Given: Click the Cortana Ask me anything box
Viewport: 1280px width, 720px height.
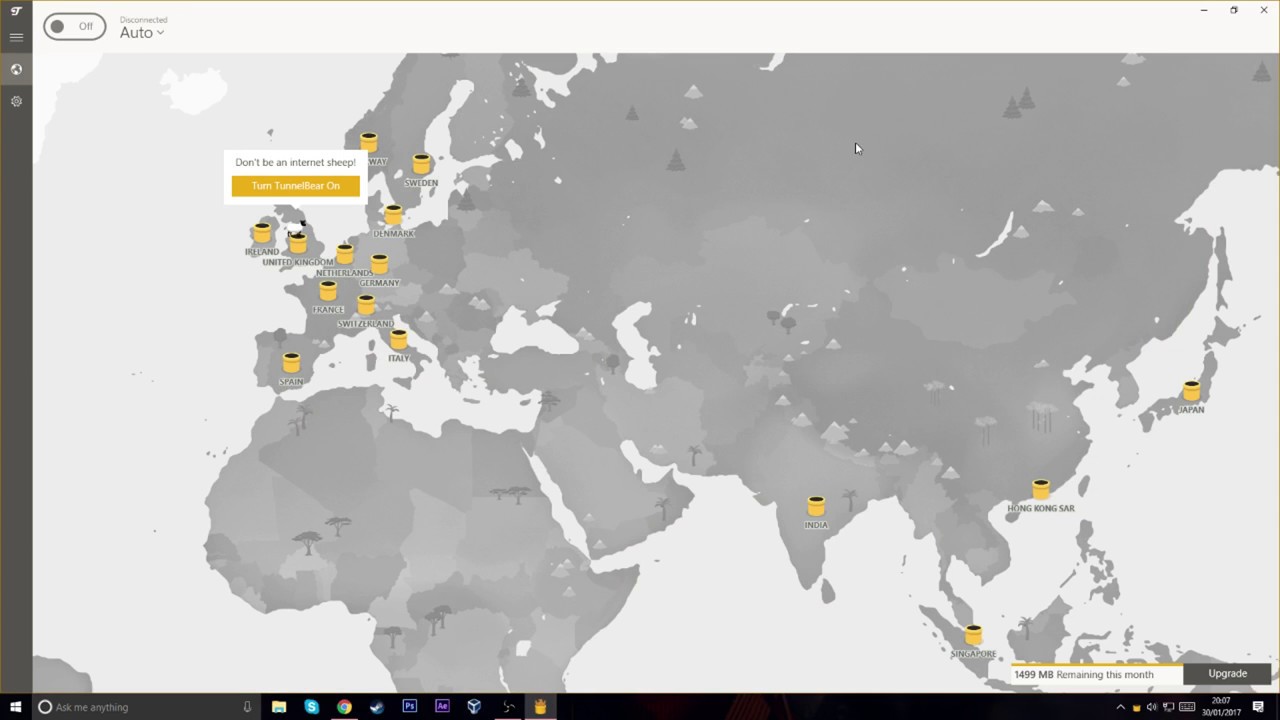Looking at the screenshot, I should pos(146,707).
